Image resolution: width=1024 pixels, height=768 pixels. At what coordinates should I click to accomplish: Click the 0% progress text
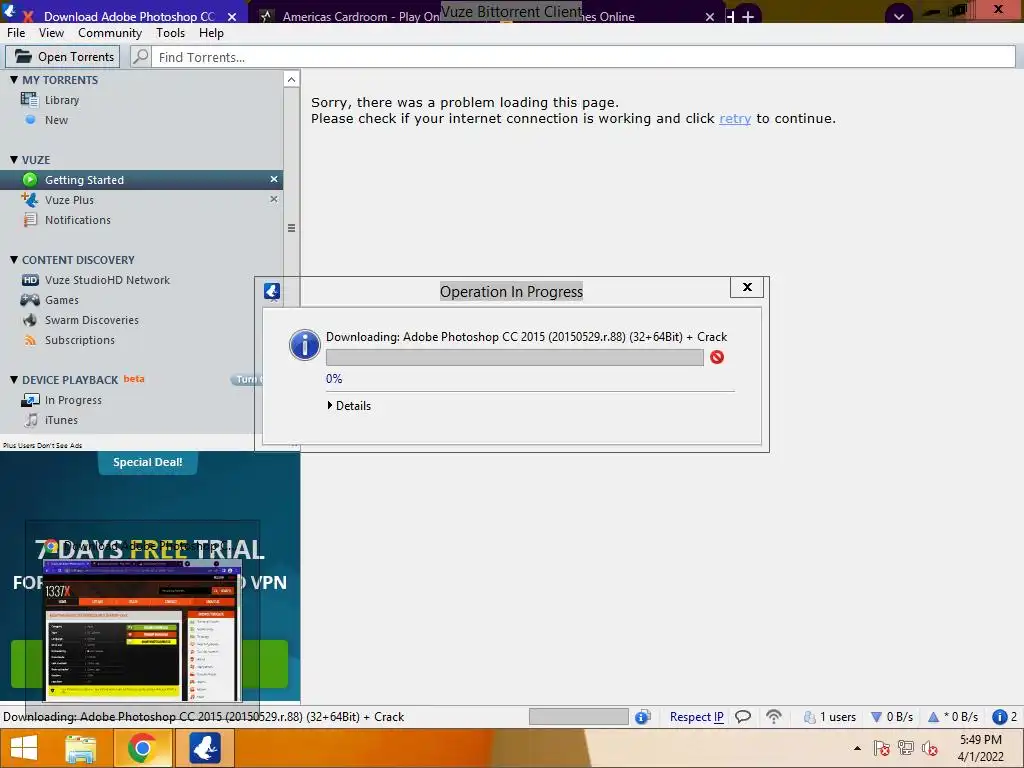click(x=334, y=379)
